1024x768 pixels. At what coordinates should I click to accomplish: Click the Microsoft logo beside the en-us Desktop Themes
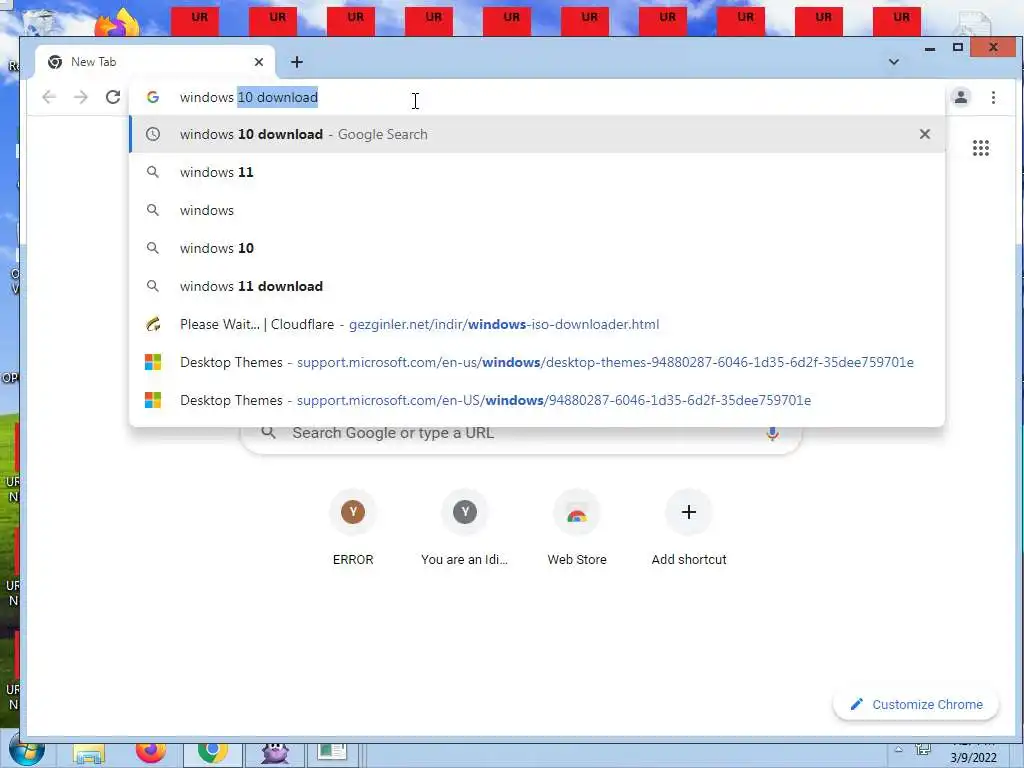[153, 362]
